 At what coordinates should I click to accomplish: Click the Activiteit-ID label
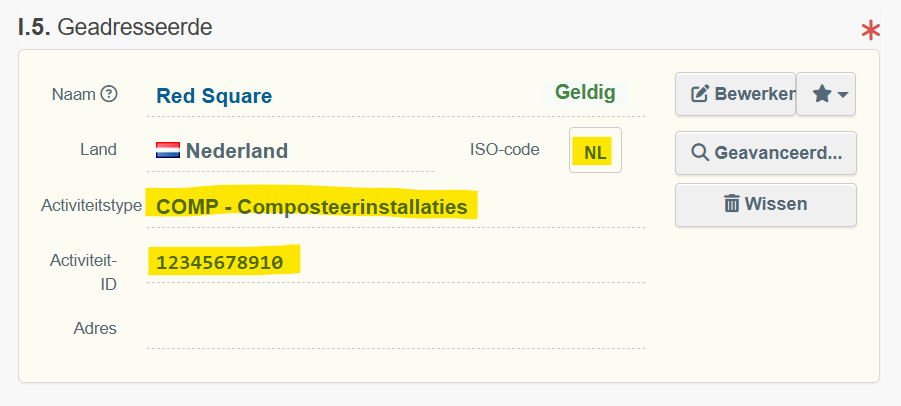click(x=84, y=272)
